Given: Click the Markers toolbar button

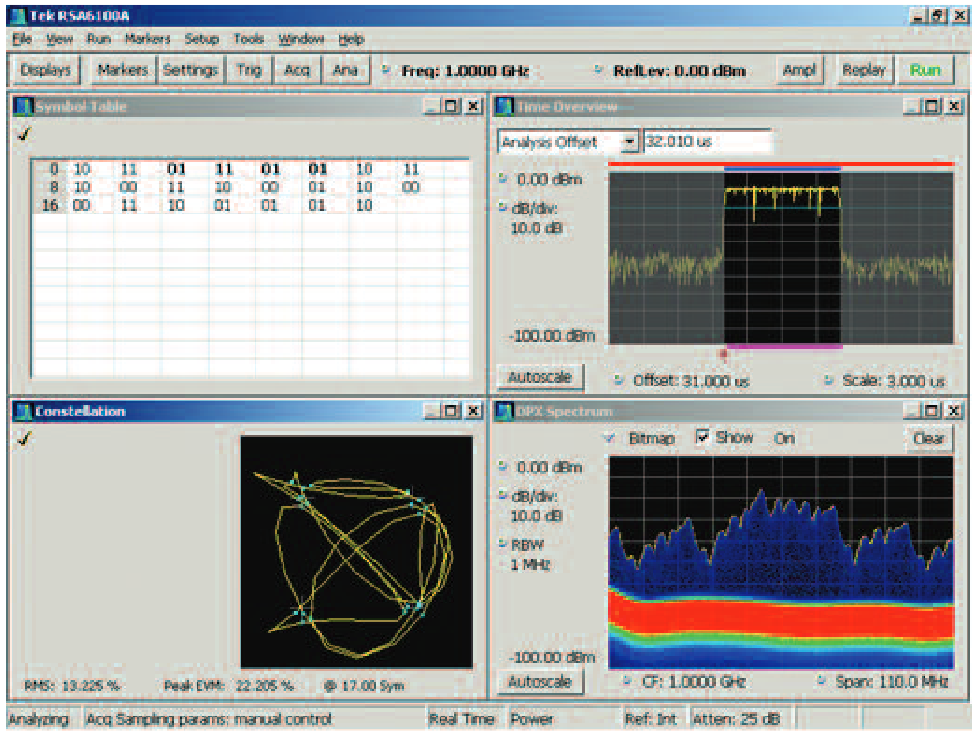Looking at the screenshot, I should tap(121, 69).
